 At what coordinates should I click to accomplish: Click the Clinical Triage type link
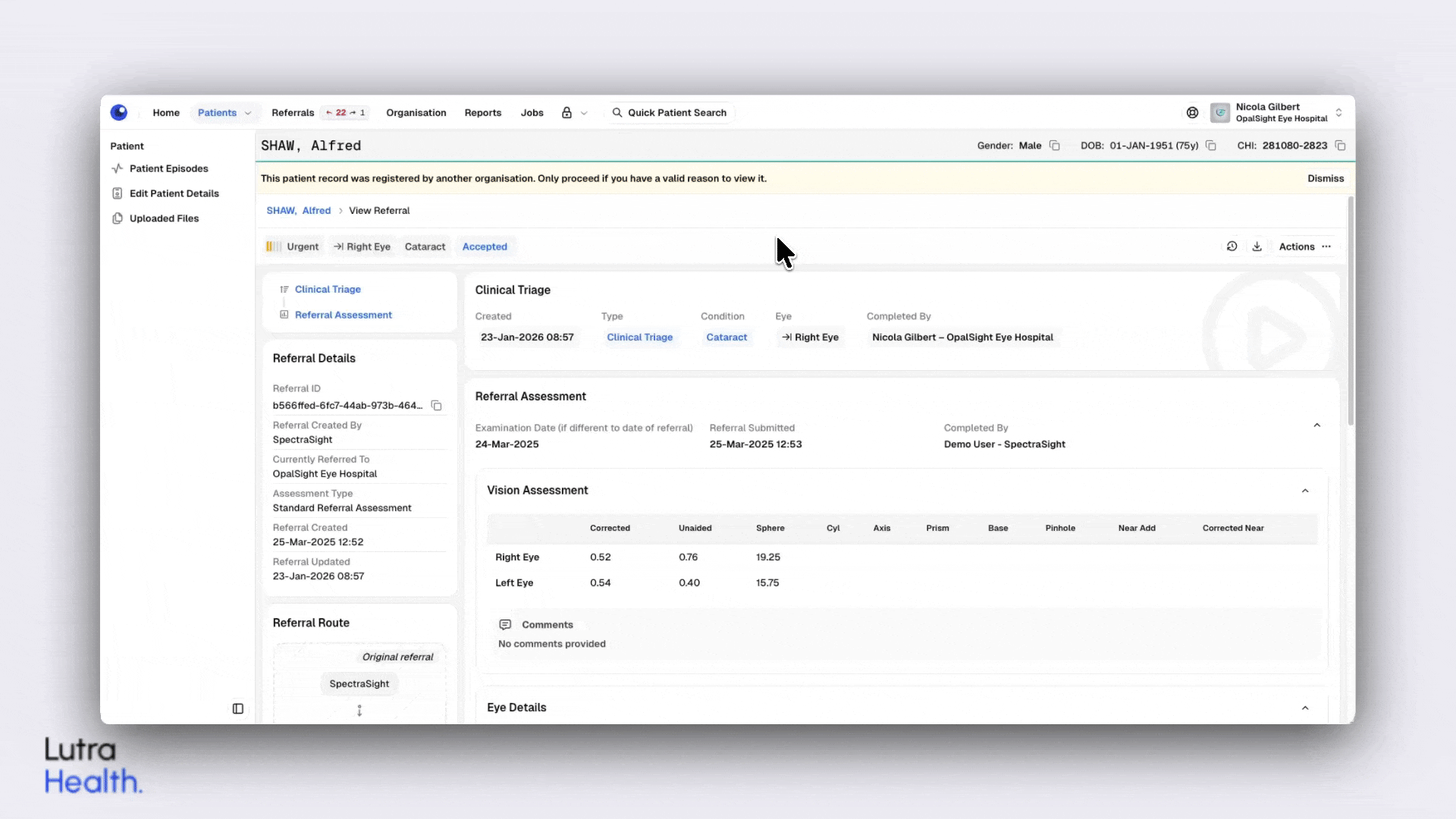tap(640, 337)
